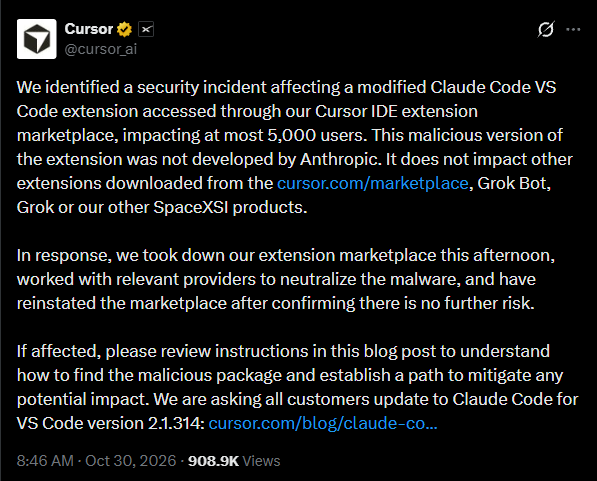
Task: Click the 'In response, we took down' paragraph
Action: pyautogui.click(x=286, y=279)
